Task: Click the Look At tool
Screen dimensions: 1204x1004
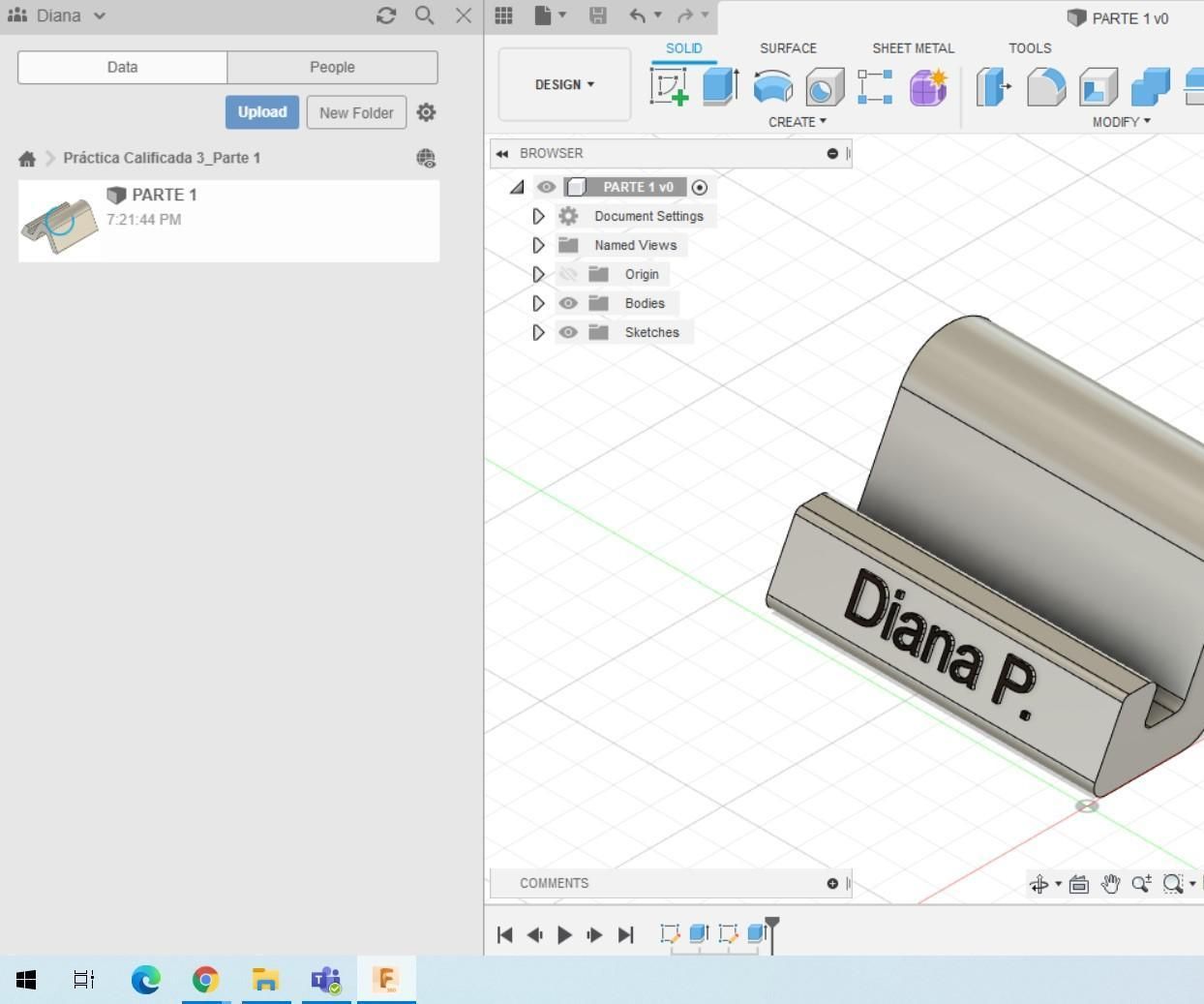Action: click(x=1079, y=884)
